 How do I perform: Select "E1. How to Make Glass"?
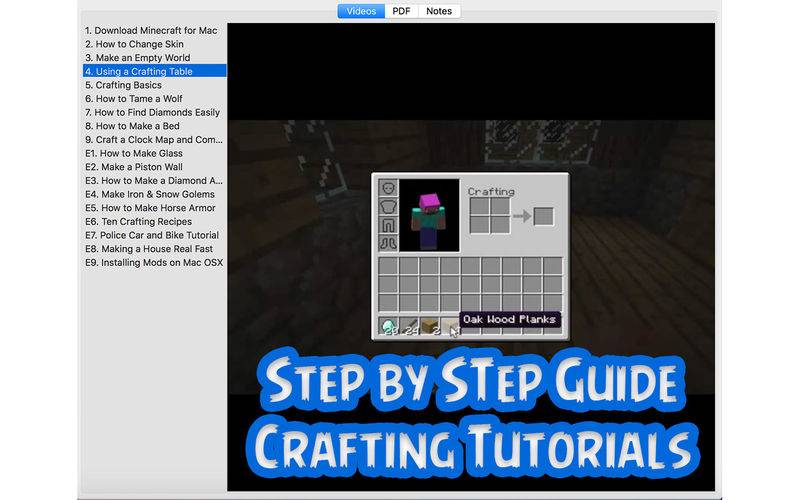(x=154, y=154)
